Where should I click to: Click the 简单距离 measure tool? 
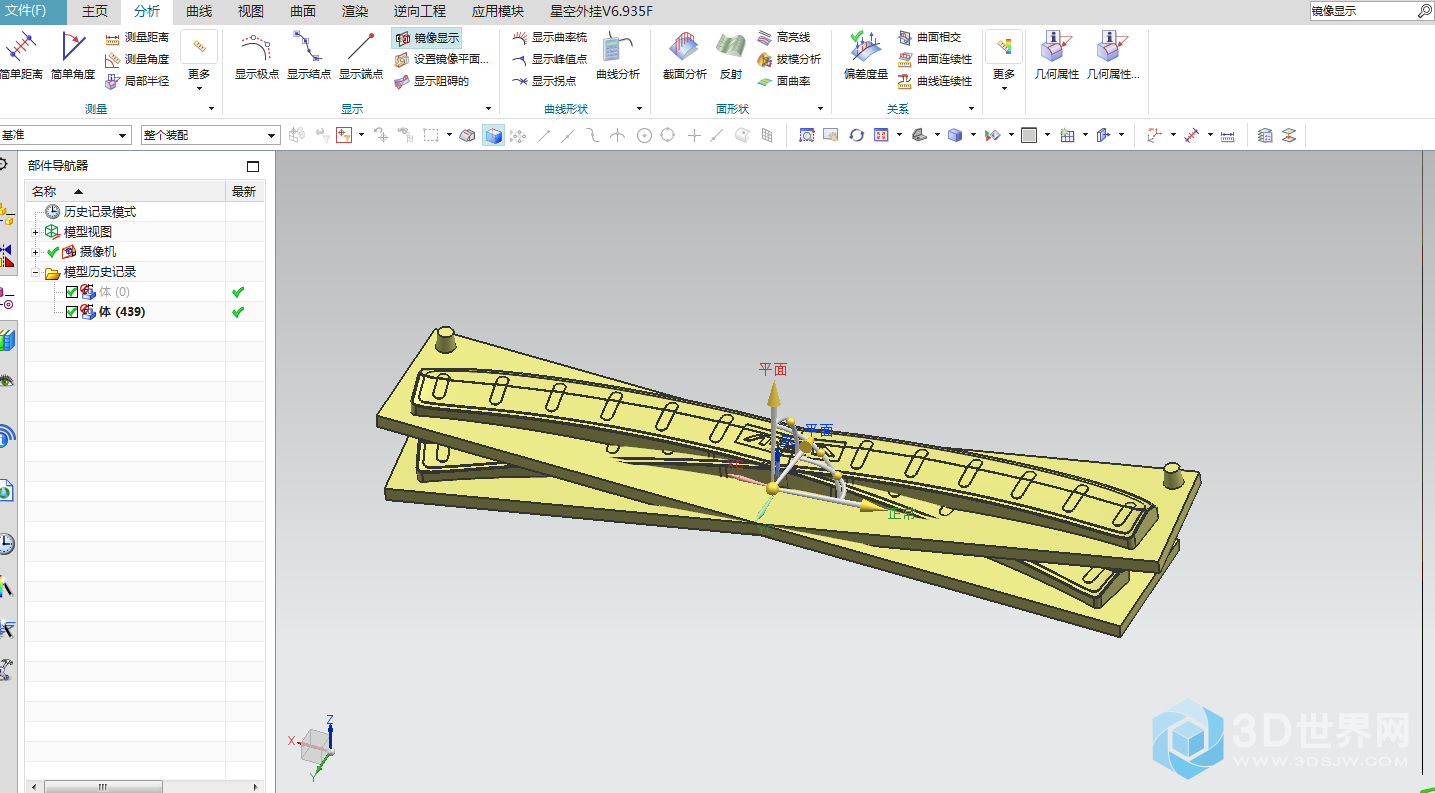tap(21, 56)
